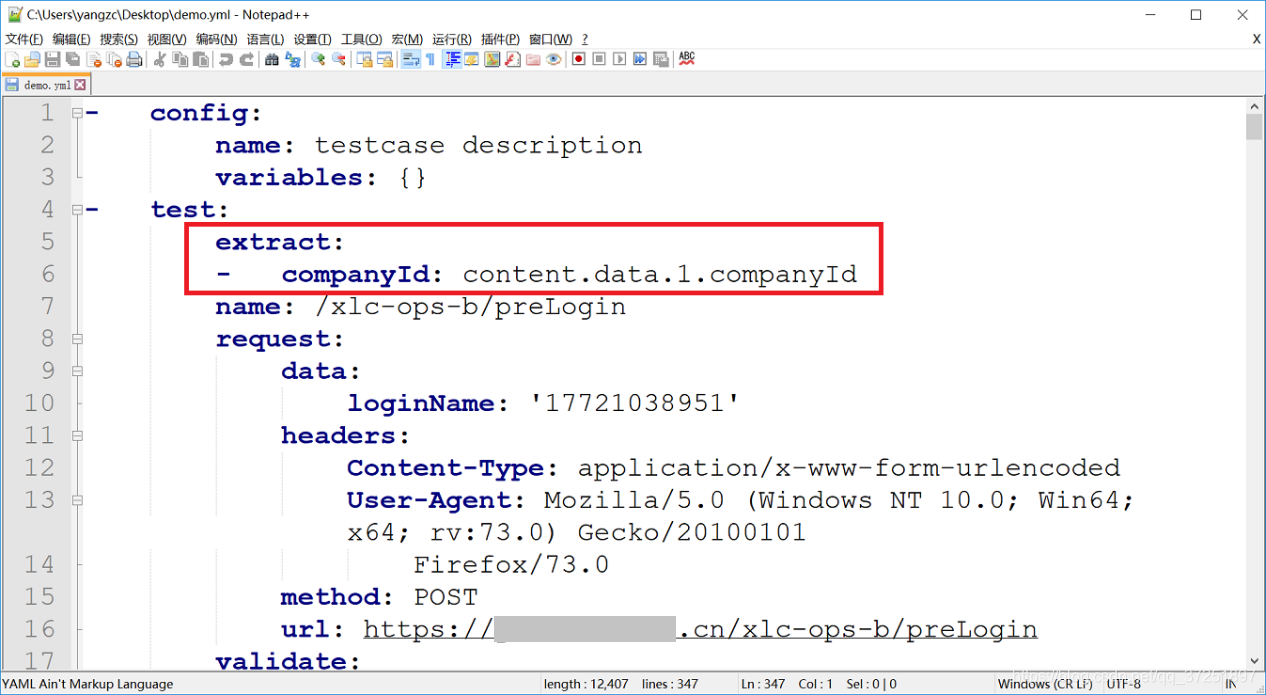Click the vertical scrollbar thumb

(1254, 127)
